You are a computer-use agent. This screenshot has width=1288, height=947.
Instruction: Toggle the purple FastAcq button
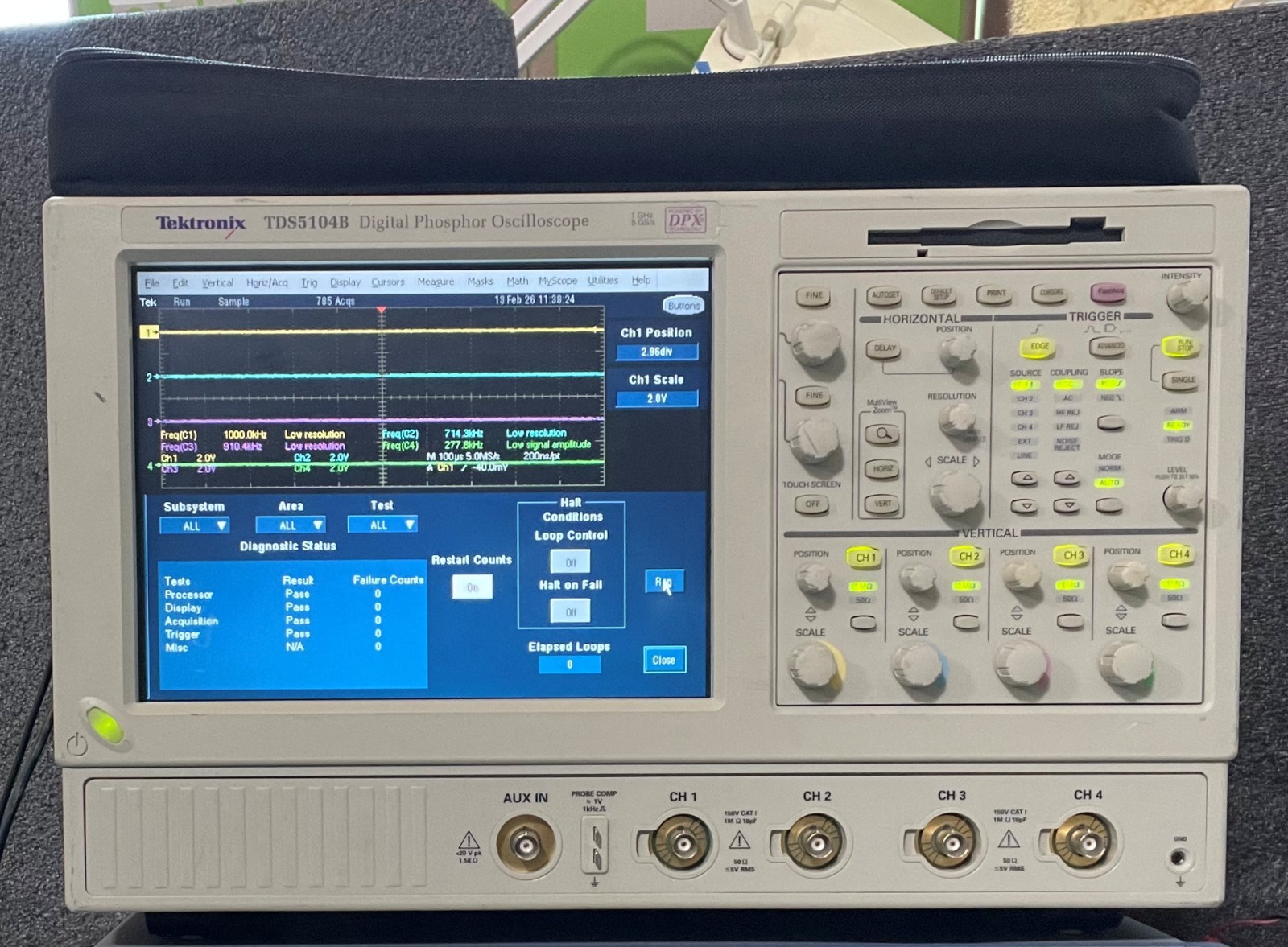[1109, 291]
